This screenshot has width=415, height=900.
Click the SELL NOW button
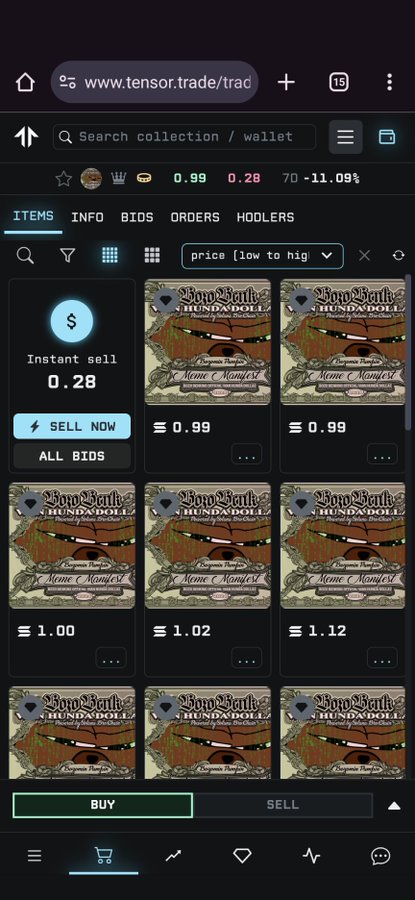tap(72, 426)
